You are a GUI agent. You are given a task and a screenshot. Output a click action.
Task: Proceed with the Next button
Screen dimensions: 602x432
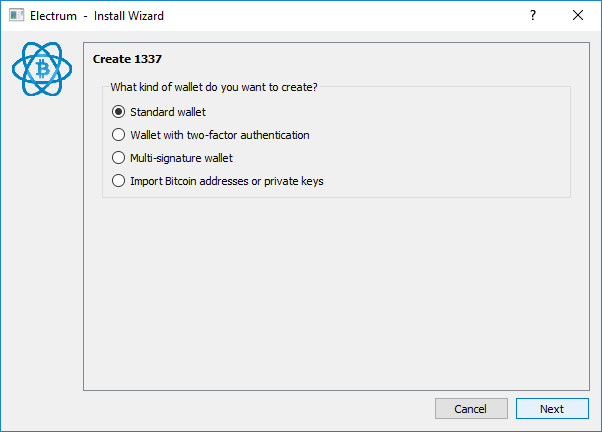(x=552, y=409)
